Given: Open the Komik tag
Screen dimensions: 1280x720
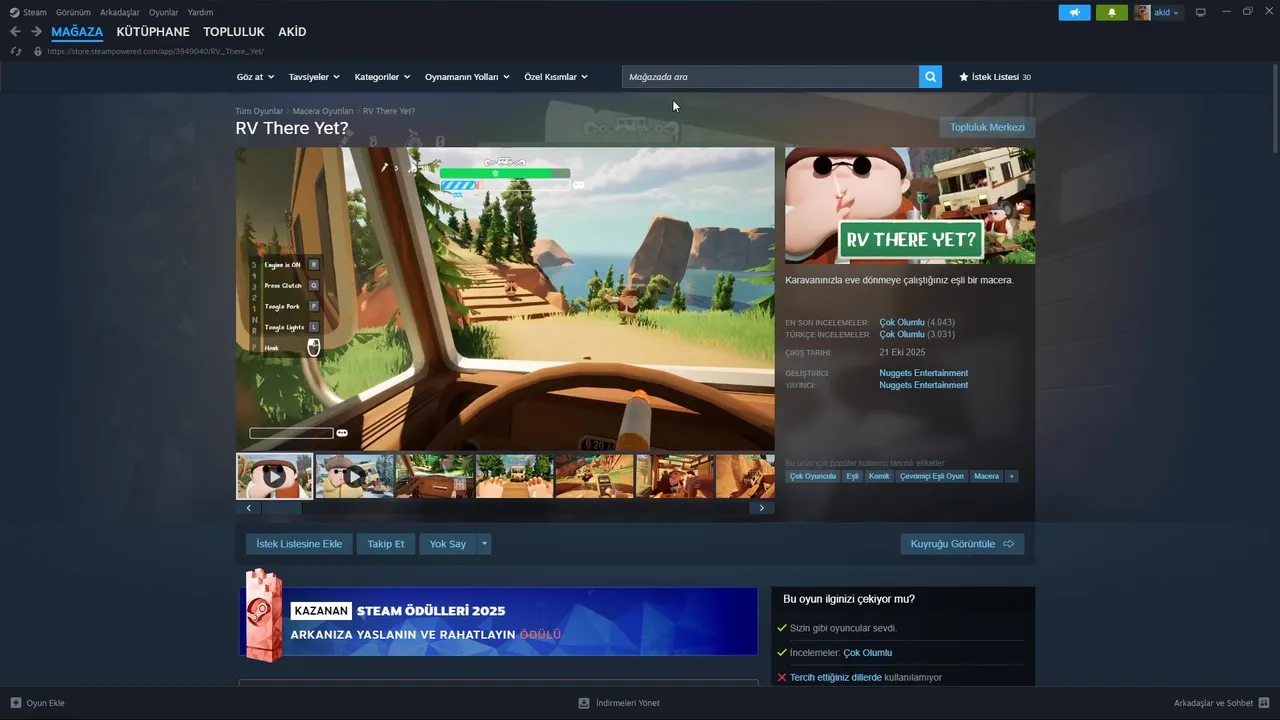Looking at the screenshot, I should (x=879, y=476).
